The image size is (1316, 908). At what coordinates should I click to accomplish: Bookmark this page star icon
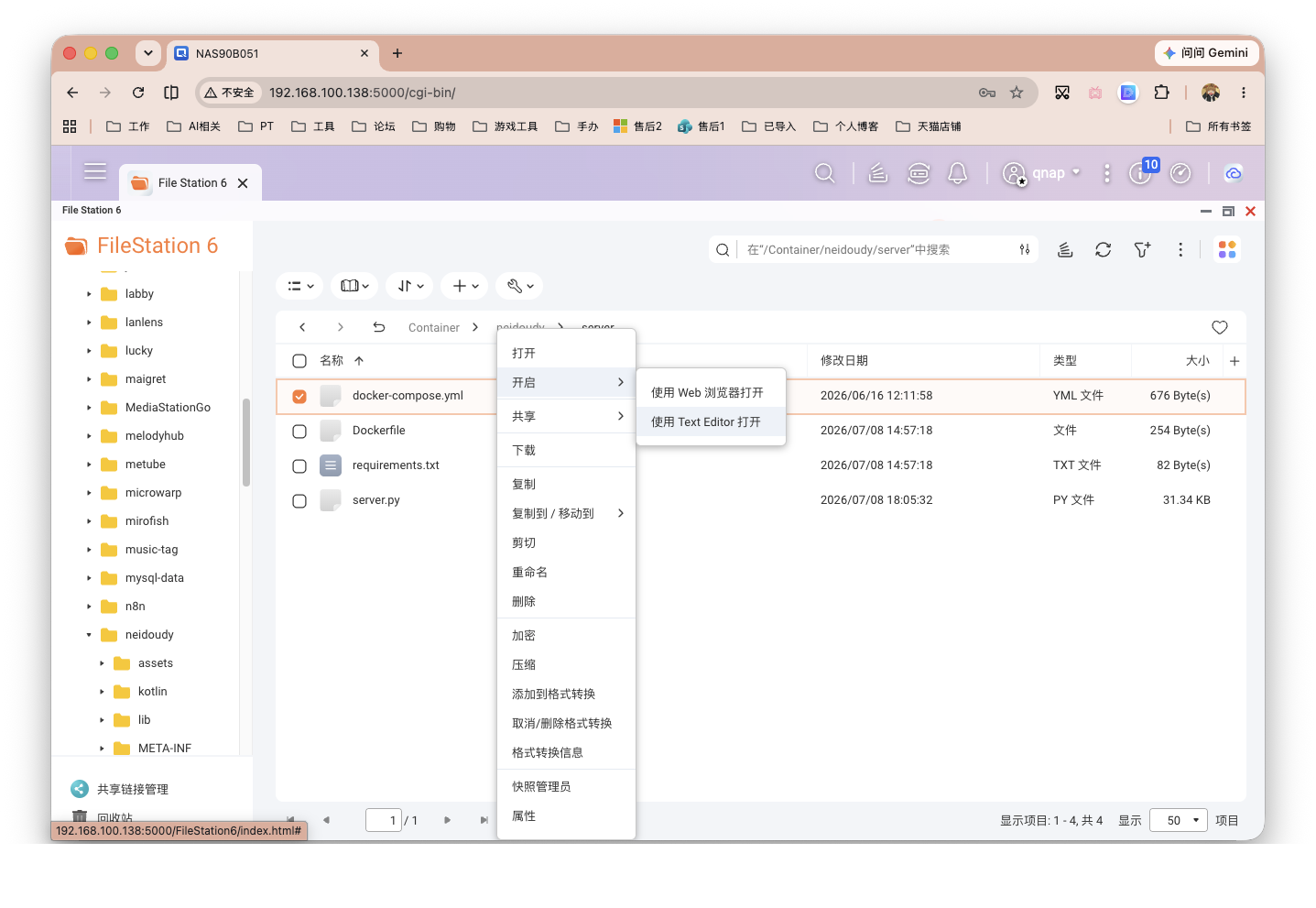tap(1017, 93)
